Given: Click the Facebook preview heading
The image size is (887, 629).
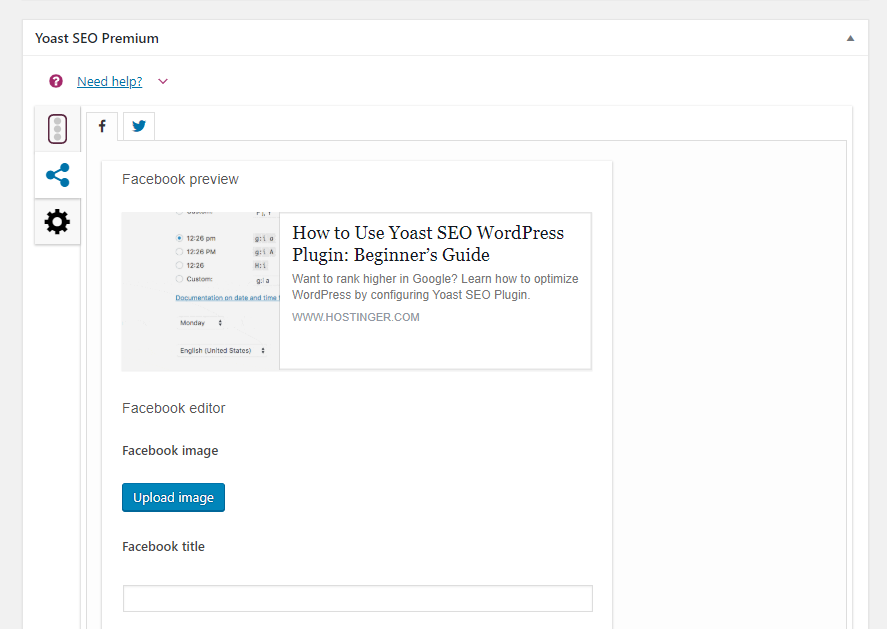Looking at the screenshot, I should pyautogui.click(x=180, y=179).
